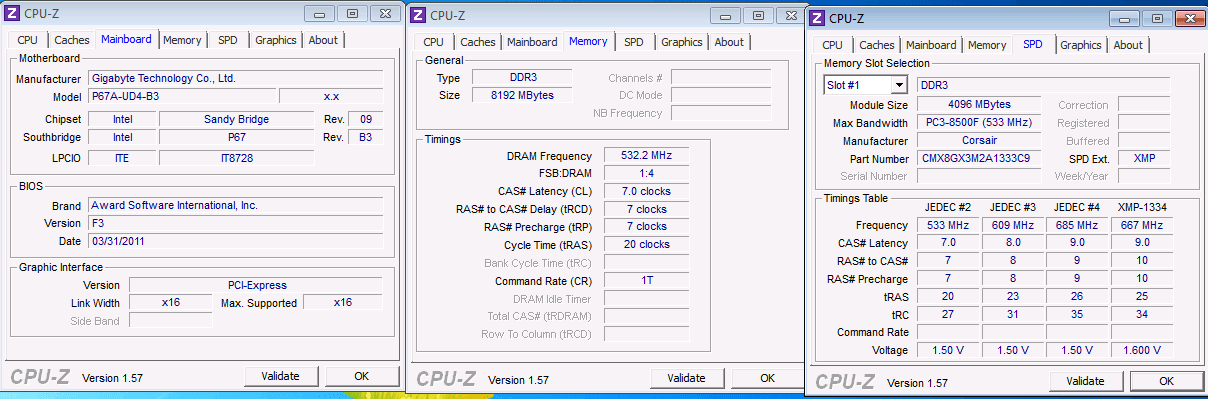
Task: Click the 8192 MBytes size value
Action: 521,96
